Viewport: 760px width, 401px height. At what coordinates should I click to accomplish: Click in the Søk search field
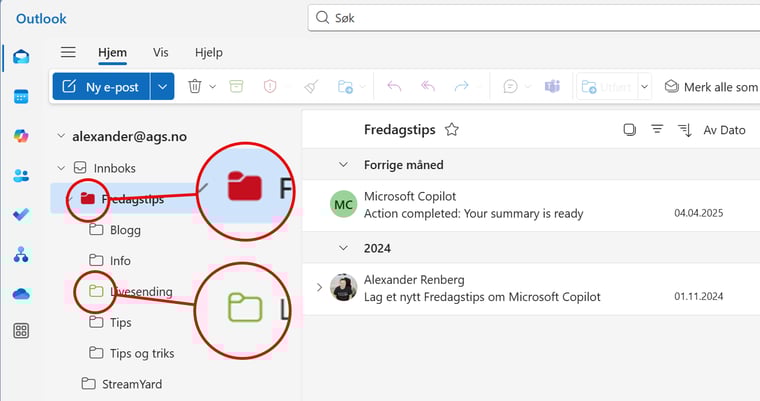click(533, 18)
